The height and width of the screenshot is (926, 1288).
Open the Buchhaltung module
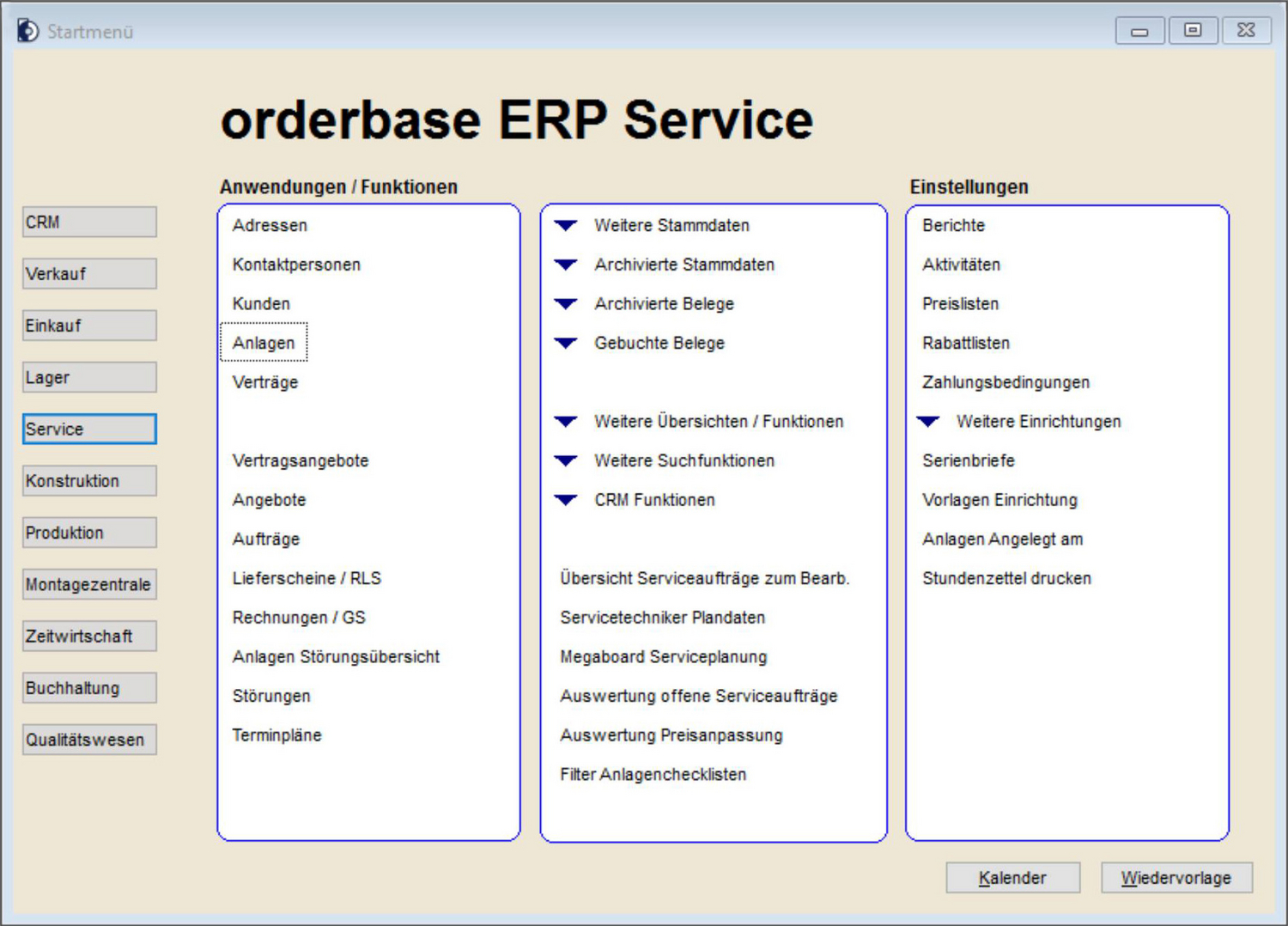pyautogui.click(x=89, y=688)
